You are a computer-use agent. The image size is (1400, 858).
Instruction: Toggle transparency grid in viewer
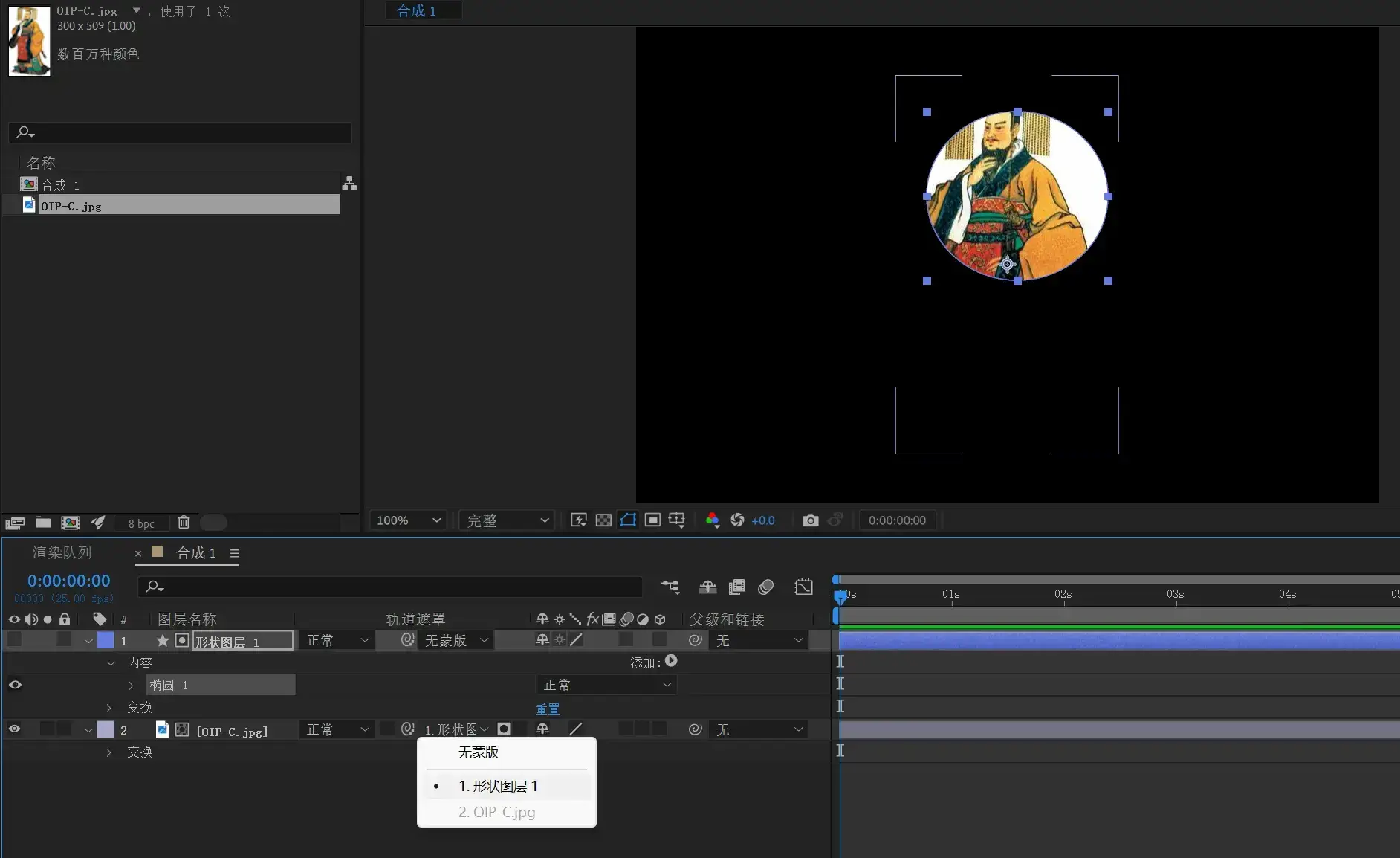(x=604, y=520)
